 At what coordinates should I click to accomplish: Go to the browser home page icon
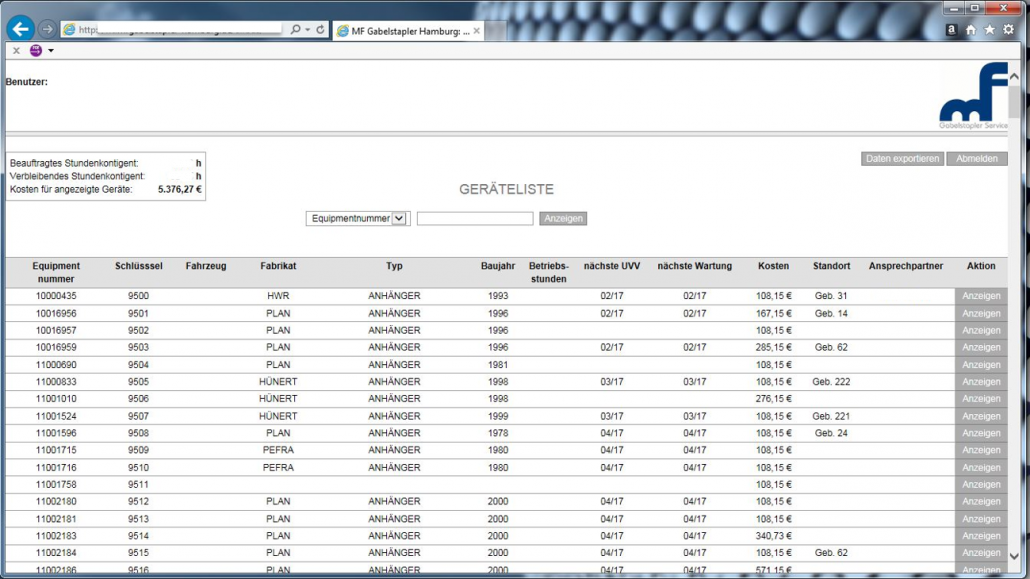tap(970, 30)
